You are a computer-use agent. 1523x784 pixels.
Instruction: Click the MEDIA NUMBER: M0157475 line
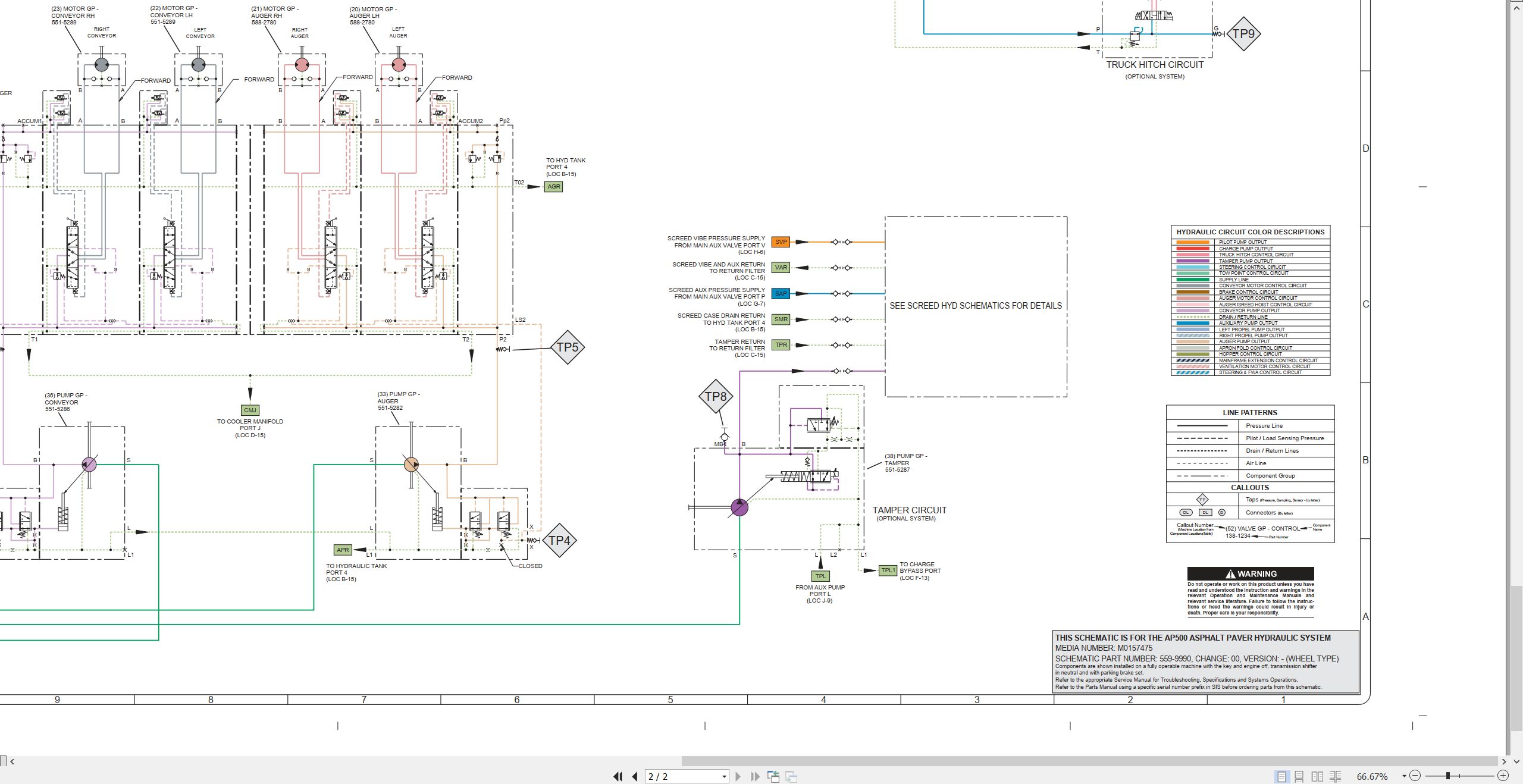pyautogui.click(x=1104, y=648)
